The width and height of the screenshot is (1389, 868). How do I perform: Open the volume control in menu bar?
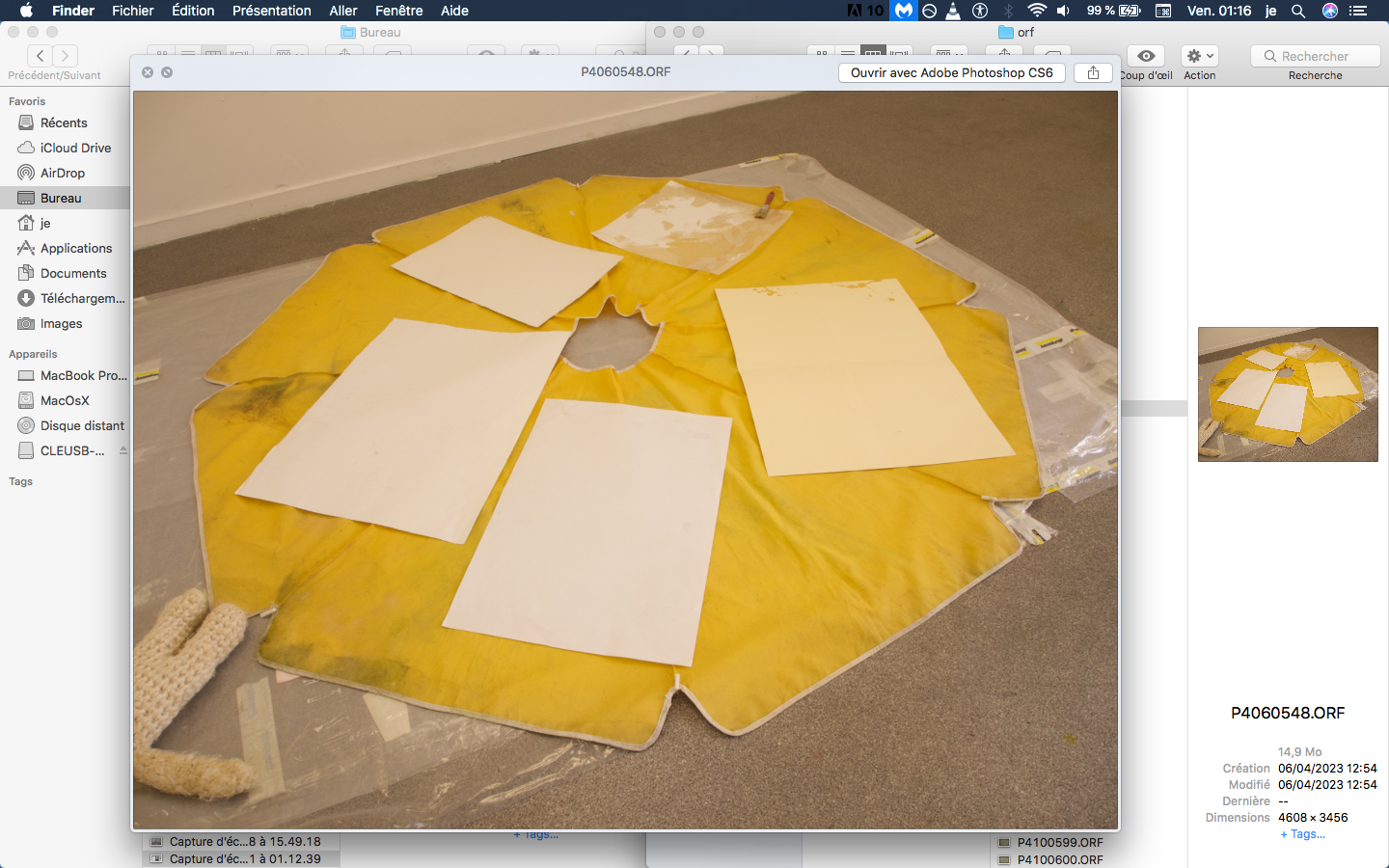coord(1063,11)
